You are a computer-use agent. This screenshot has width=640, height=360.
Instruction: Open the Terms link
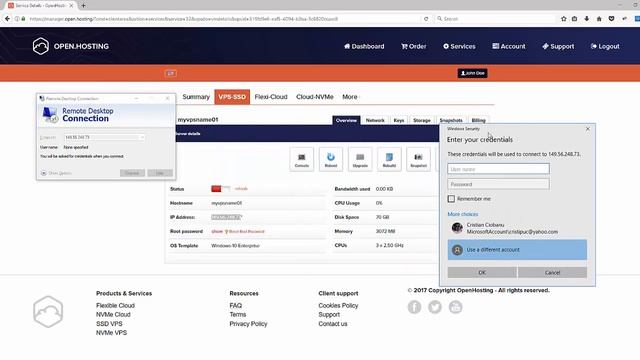238,314
